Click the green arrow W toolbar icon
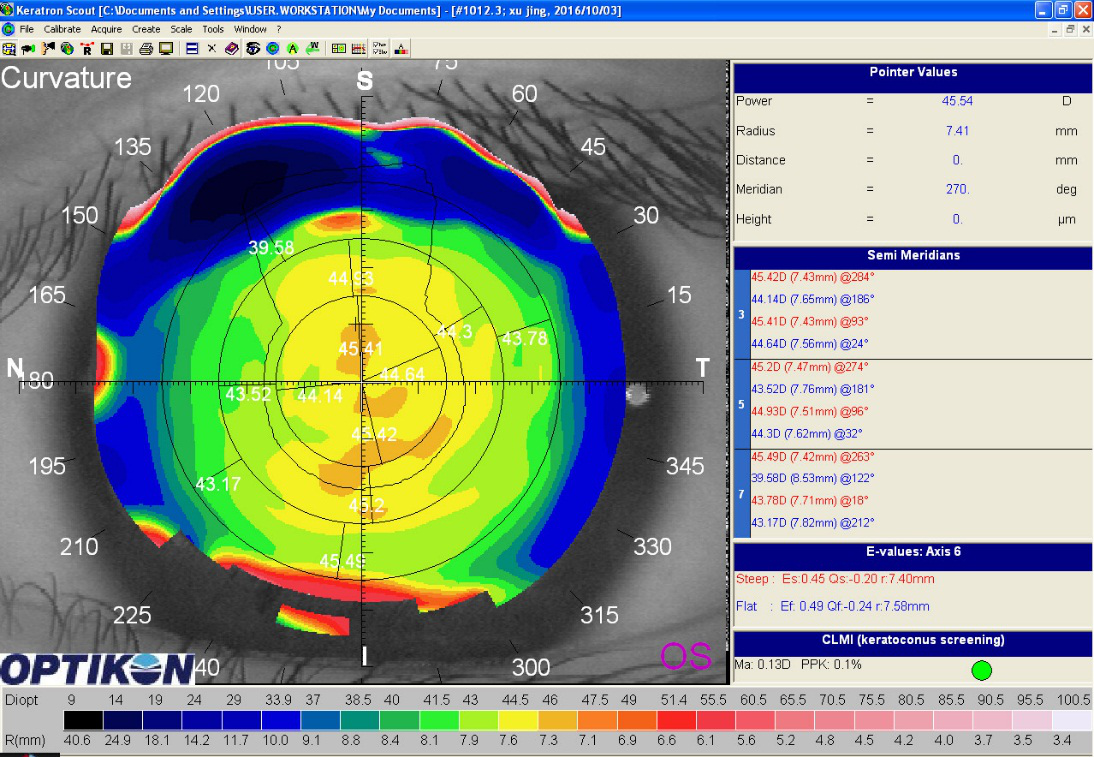The image size is (1094, 757). tap(313, 49)
